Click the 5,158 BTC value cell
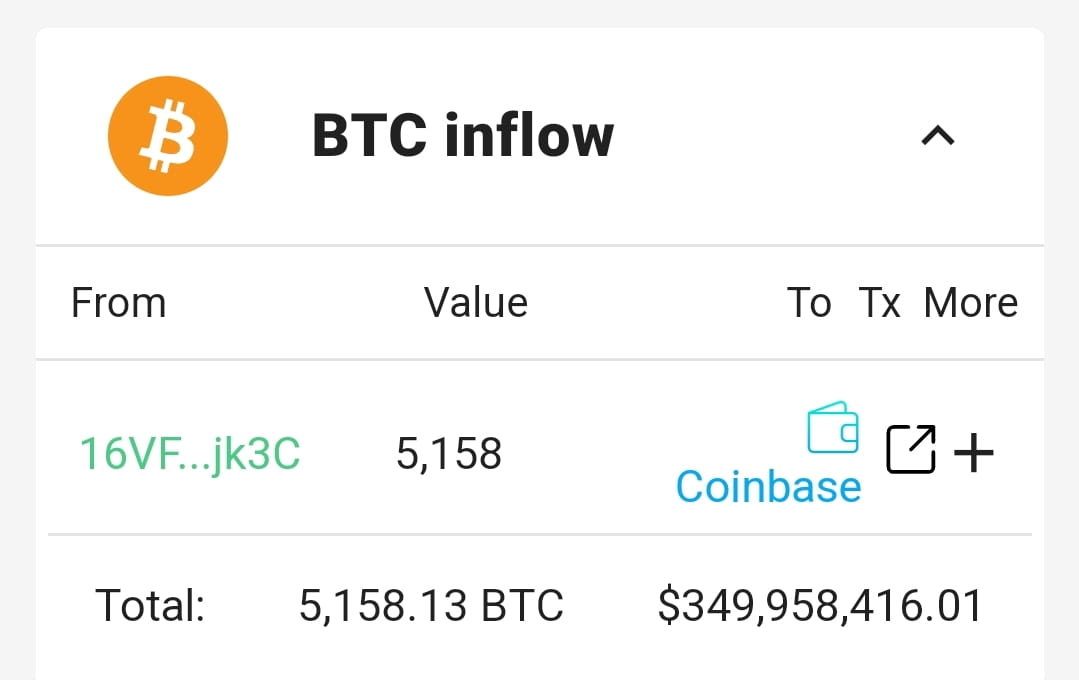Image resolution: width=1079 pixels, height=680 pixels. click(x=449, y=452)
